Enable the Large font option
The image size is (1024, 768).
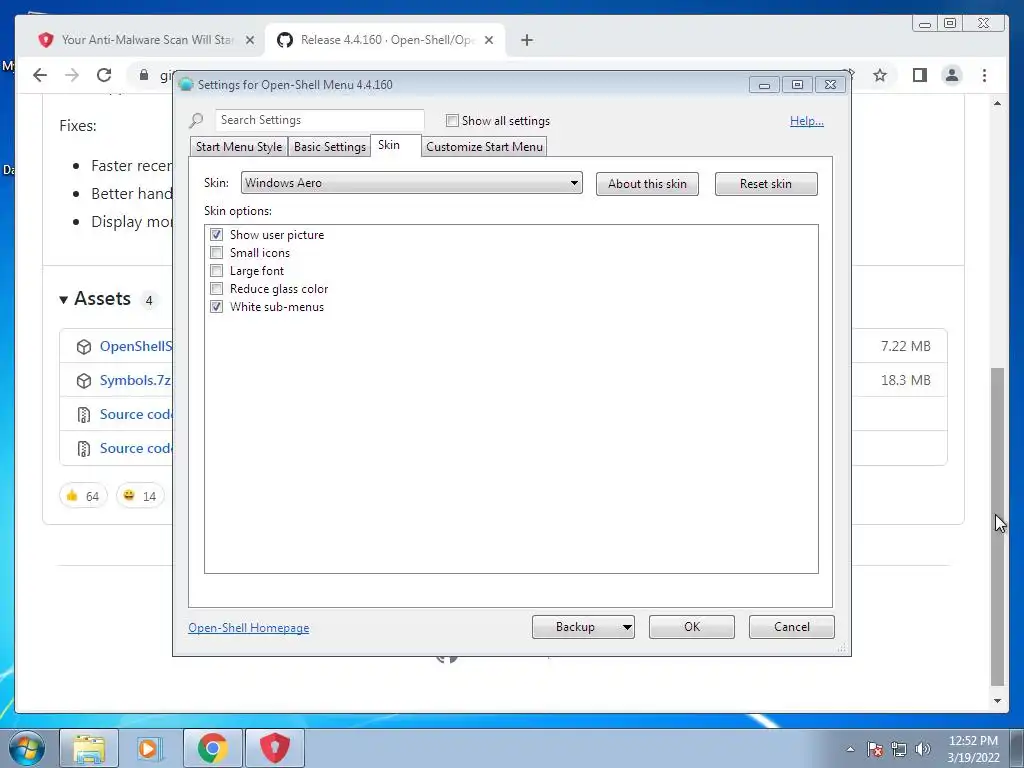click(216, 270)
